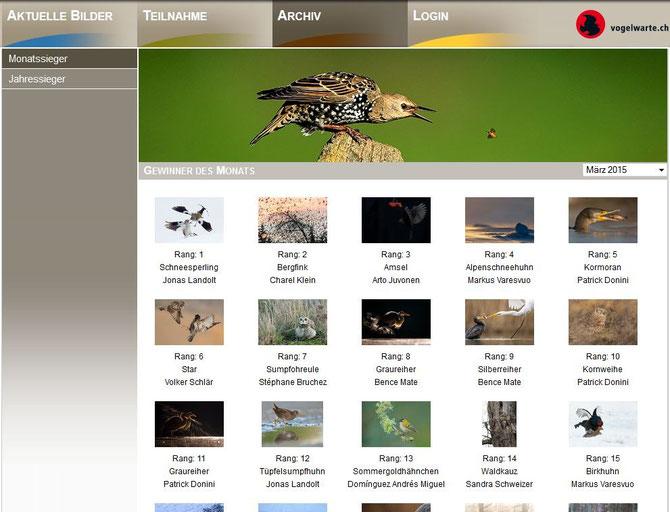The height and width of the screenshot is (512, 670).
Task: Open the Rang 15 Birkhuhn thumbnail
Action: pyautogui.click(x=603, y=424)
